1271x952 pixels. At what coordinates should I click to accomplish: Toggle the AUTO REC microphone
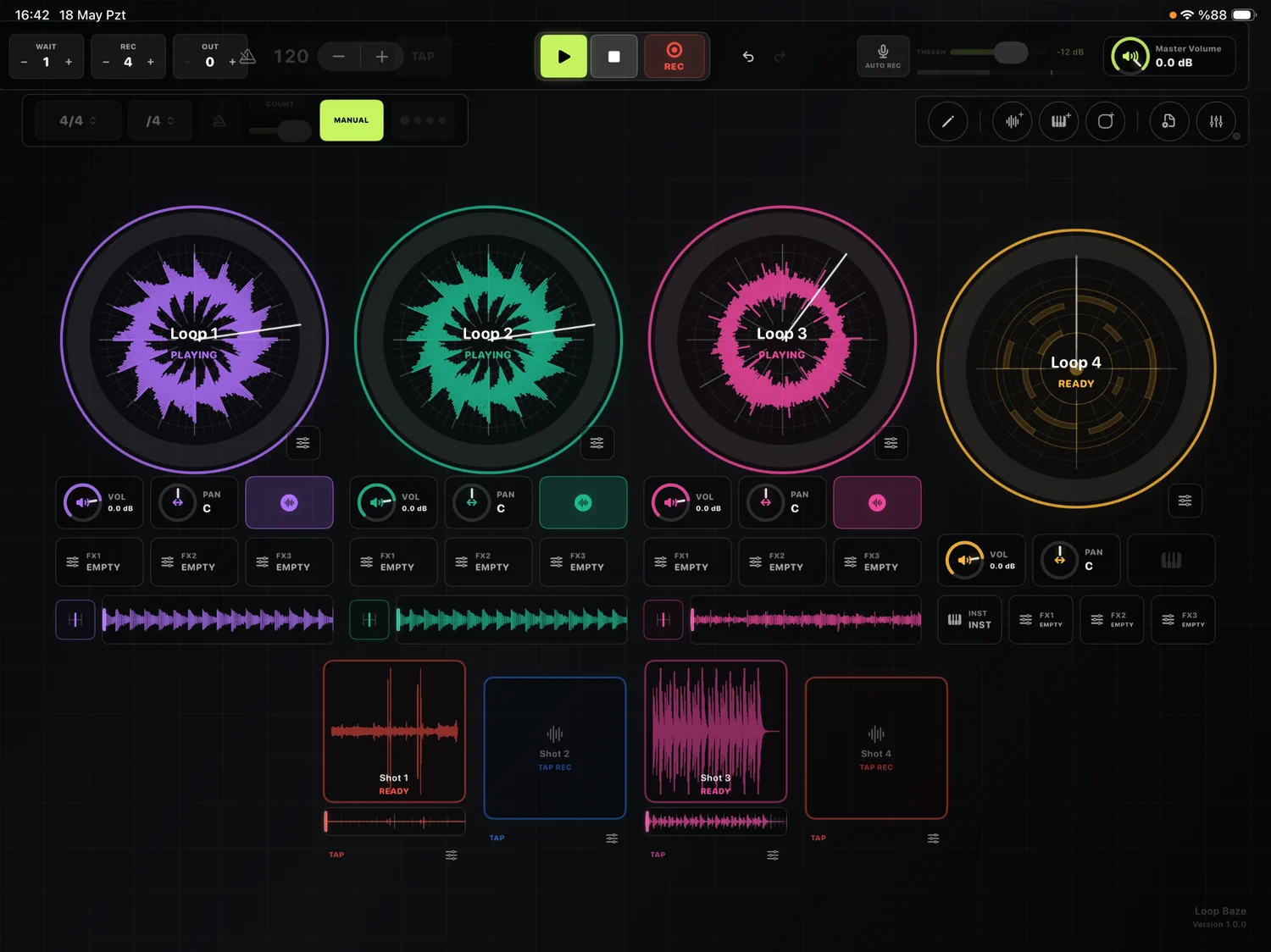(x=883, y=56)
